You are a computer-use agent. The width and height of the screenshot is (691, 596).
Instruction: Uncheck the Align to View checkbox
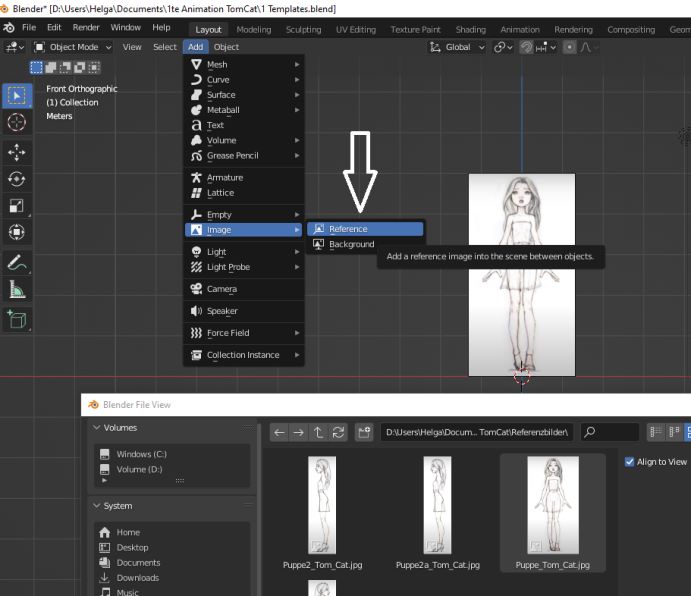pos(630,462)
